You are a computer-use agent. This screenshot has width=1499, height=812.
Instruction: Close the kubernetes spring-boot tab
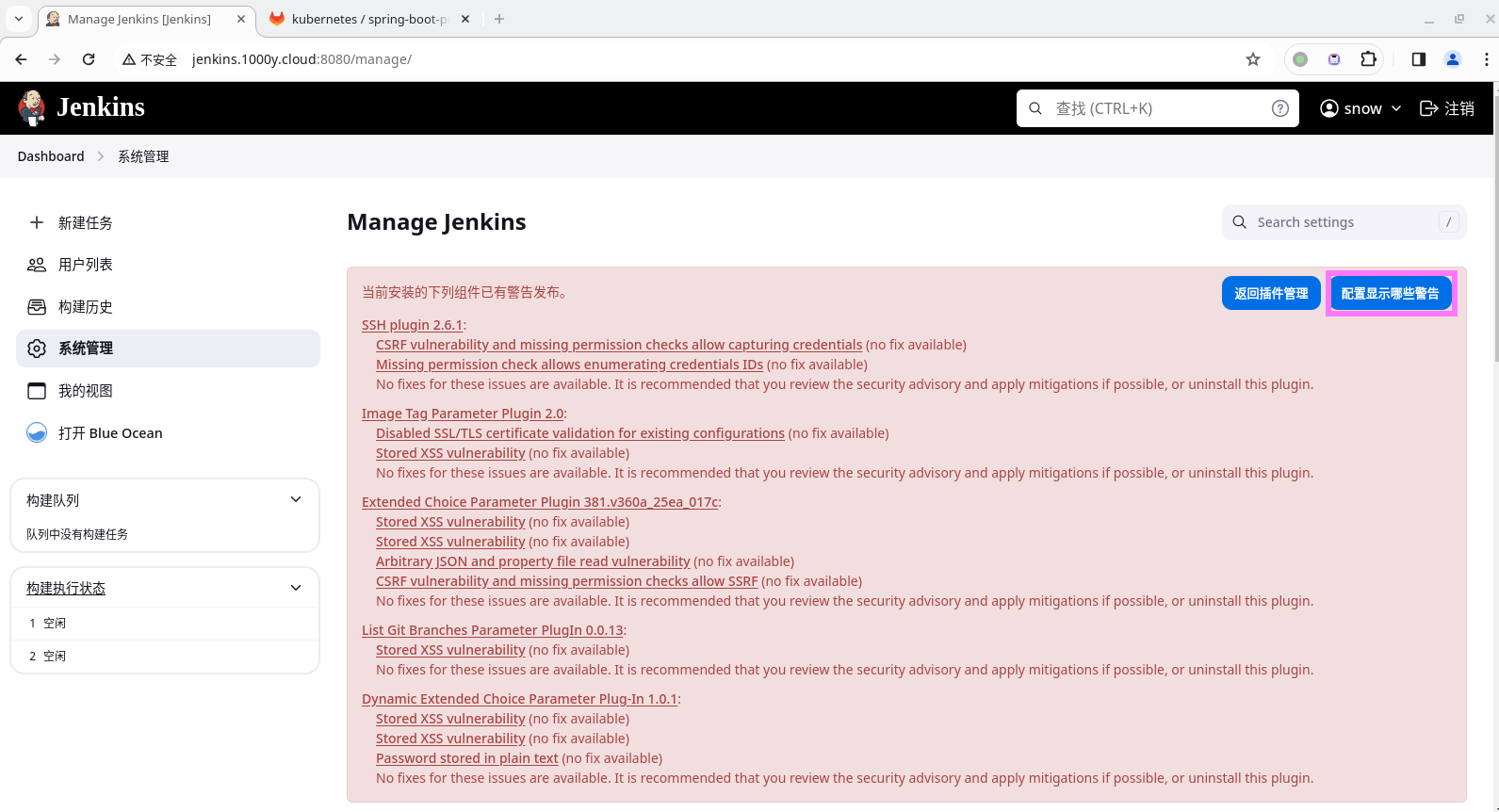pyautogui.click(x=465, y=19)
